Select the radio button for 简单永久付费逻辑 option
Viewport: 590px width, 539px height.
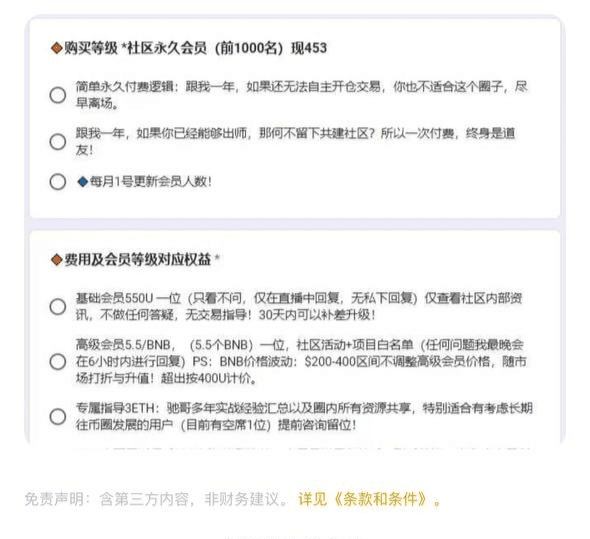coord(58,95)
